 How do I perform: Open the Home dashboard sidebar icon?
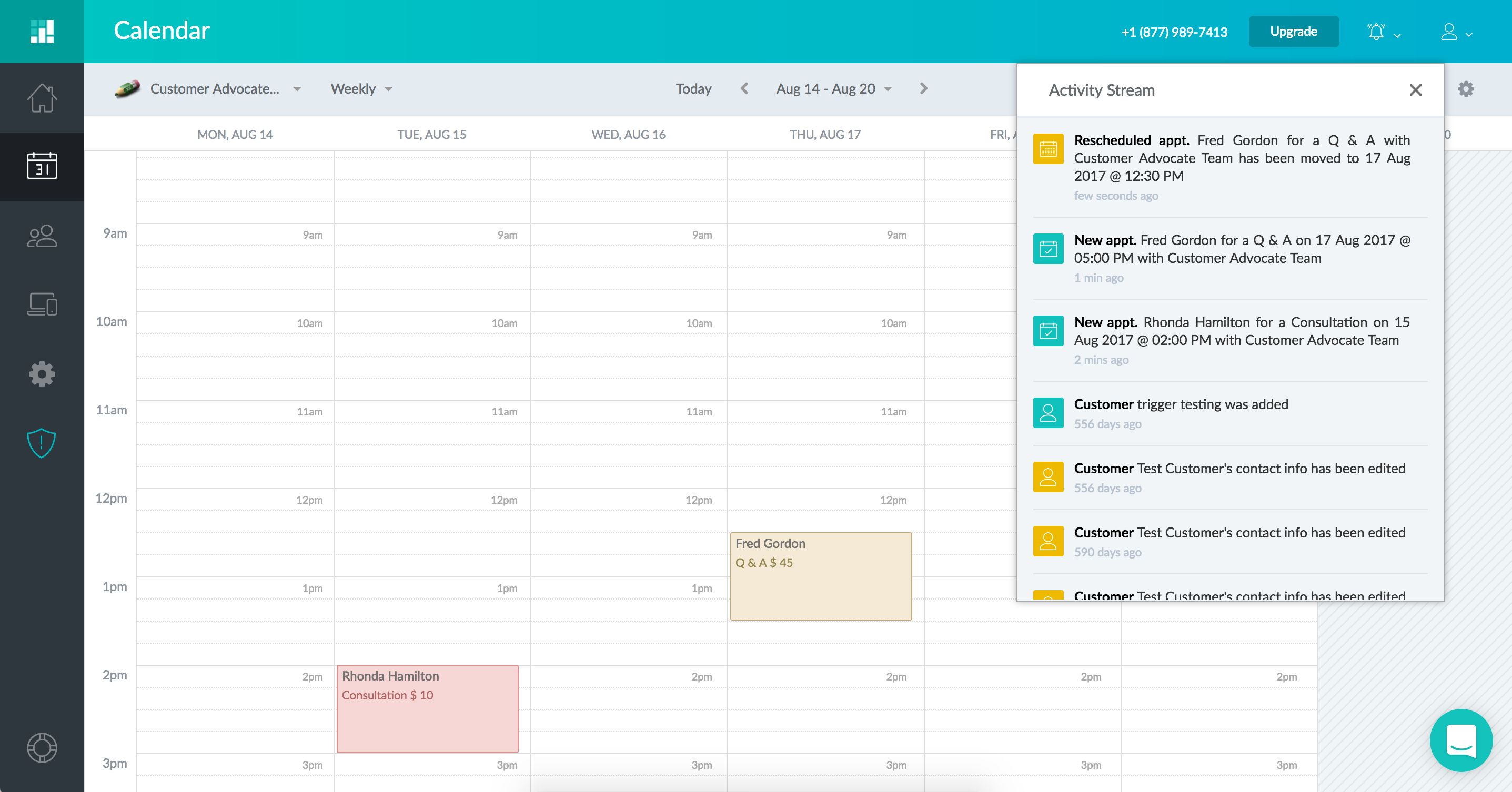tap(42, 97)
